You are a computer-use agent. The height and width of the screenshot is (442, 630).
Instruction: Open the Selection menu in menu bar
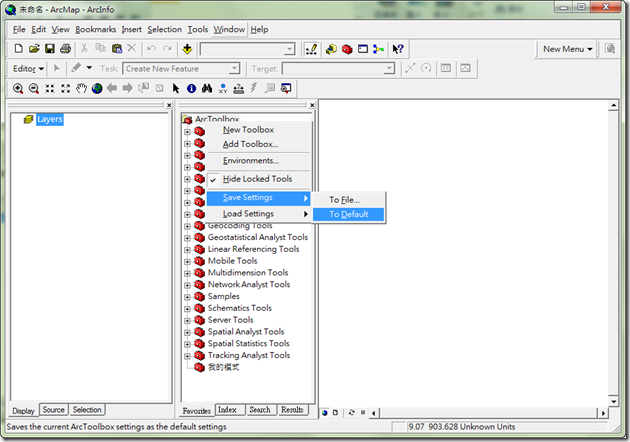164,29
